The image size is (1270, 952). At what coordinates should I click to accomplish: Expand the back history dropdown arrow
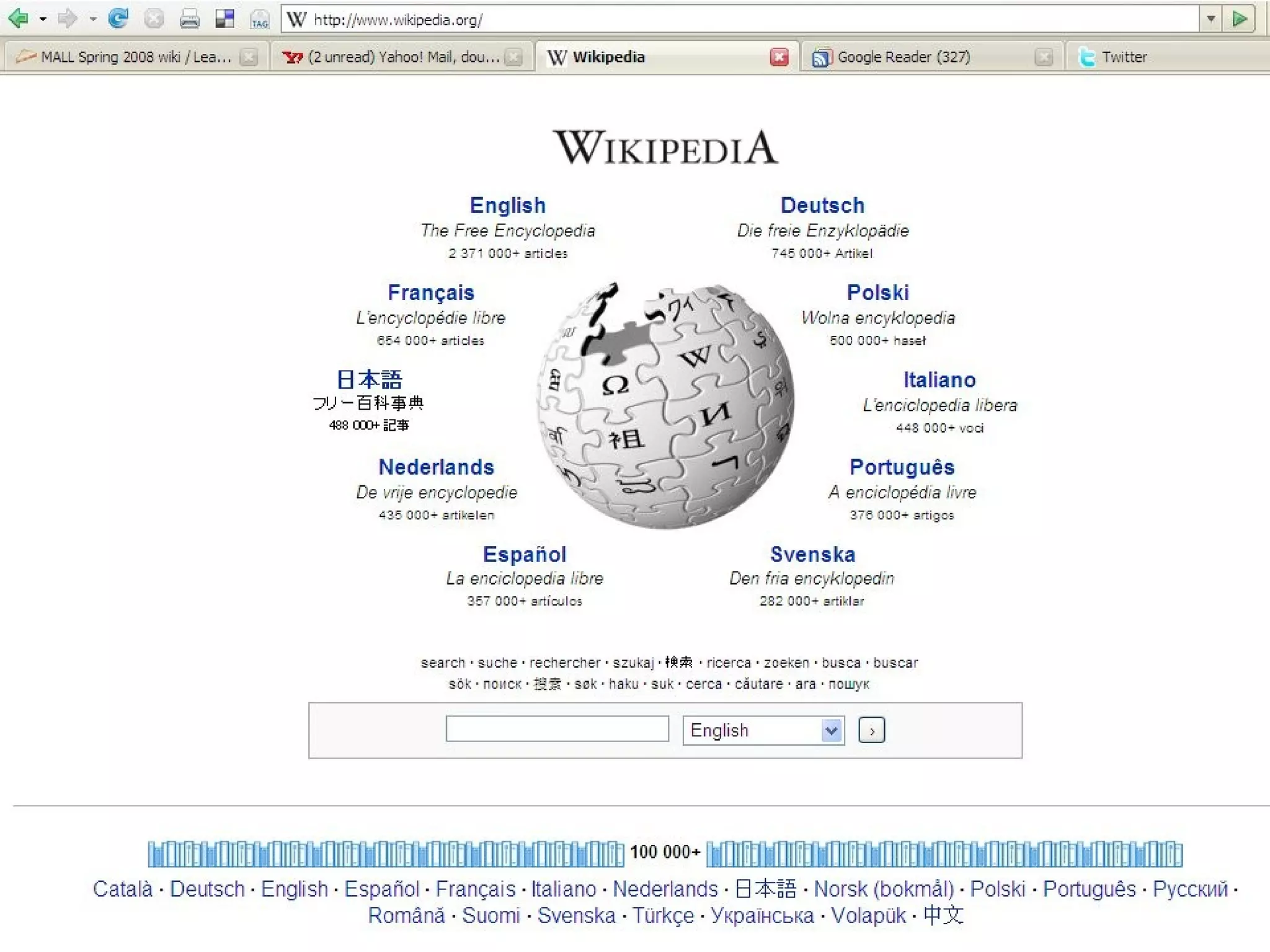[43, 19]
